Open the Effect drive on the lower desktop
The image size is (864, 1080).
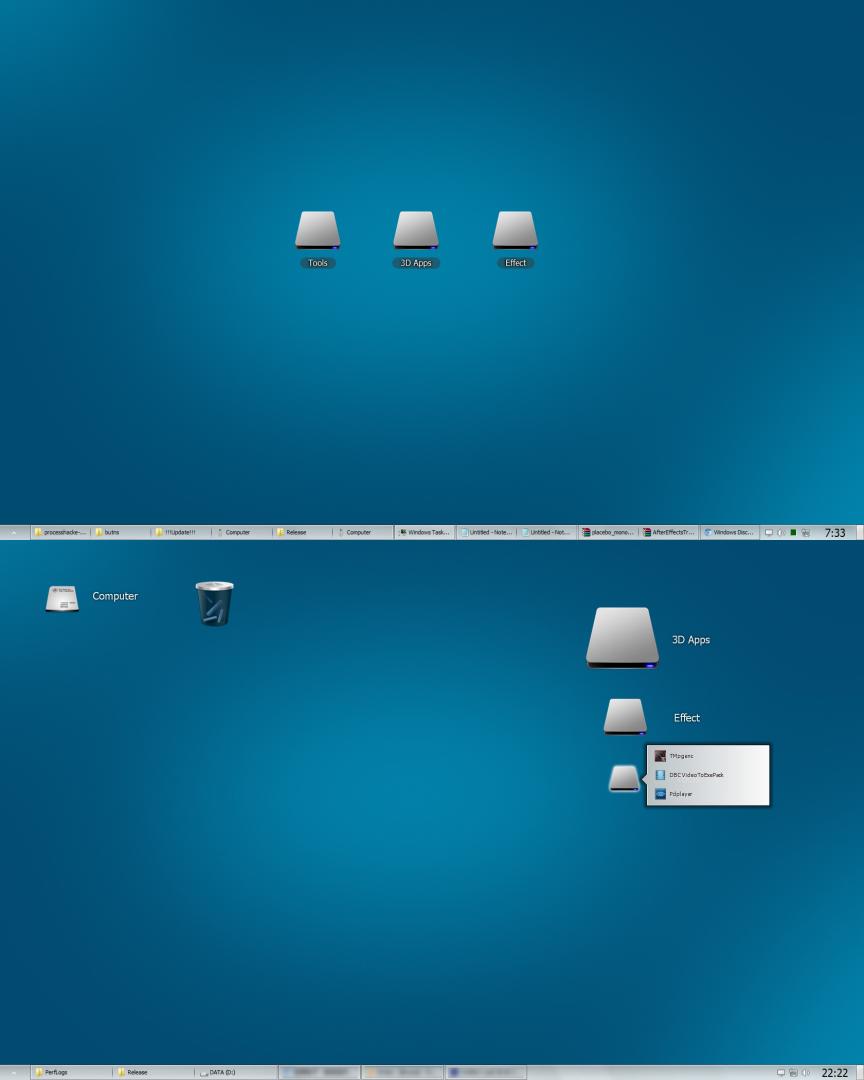point(624,715)
